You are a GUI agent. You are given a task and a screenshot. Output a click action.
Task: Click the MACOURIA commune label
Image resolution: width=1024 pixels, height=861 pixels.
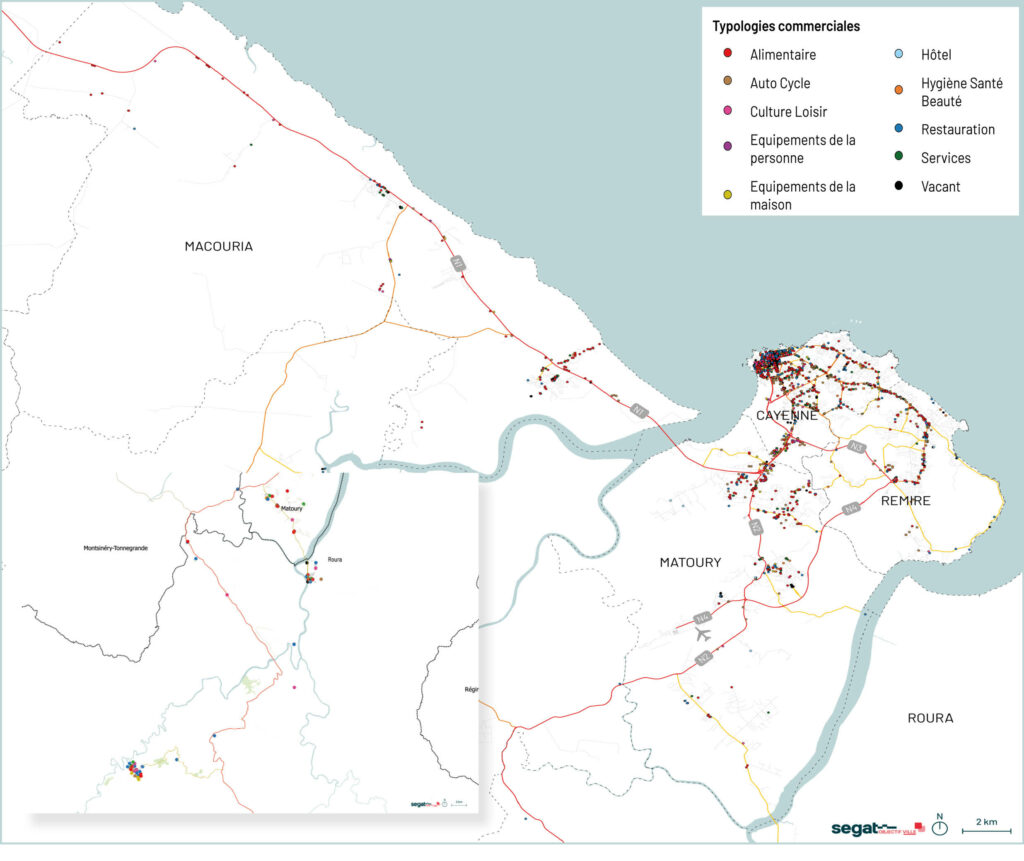pyautogui.click(x=219, y=246)
